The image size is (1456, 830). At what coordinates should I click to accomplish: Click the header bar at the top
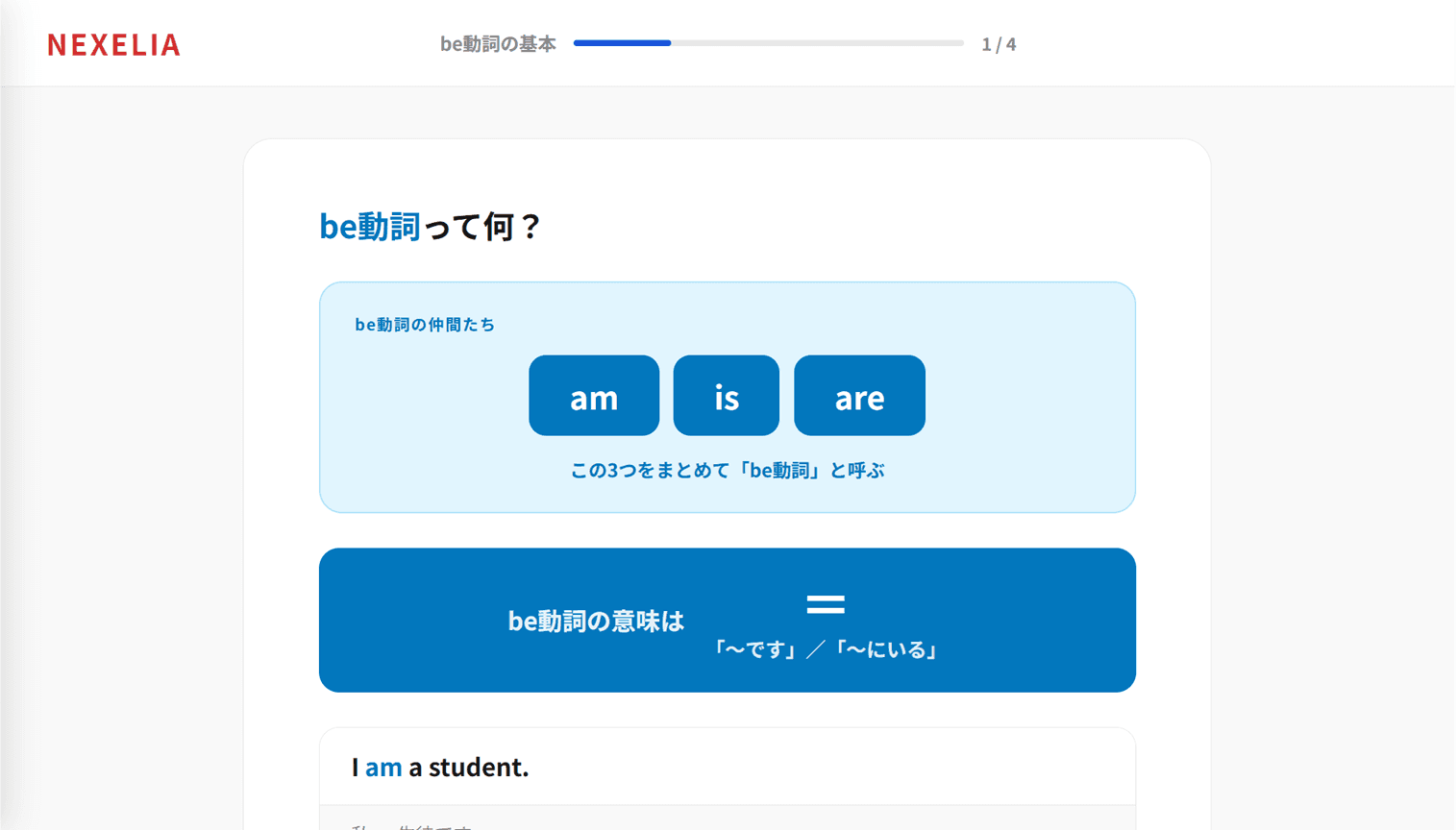728,42
